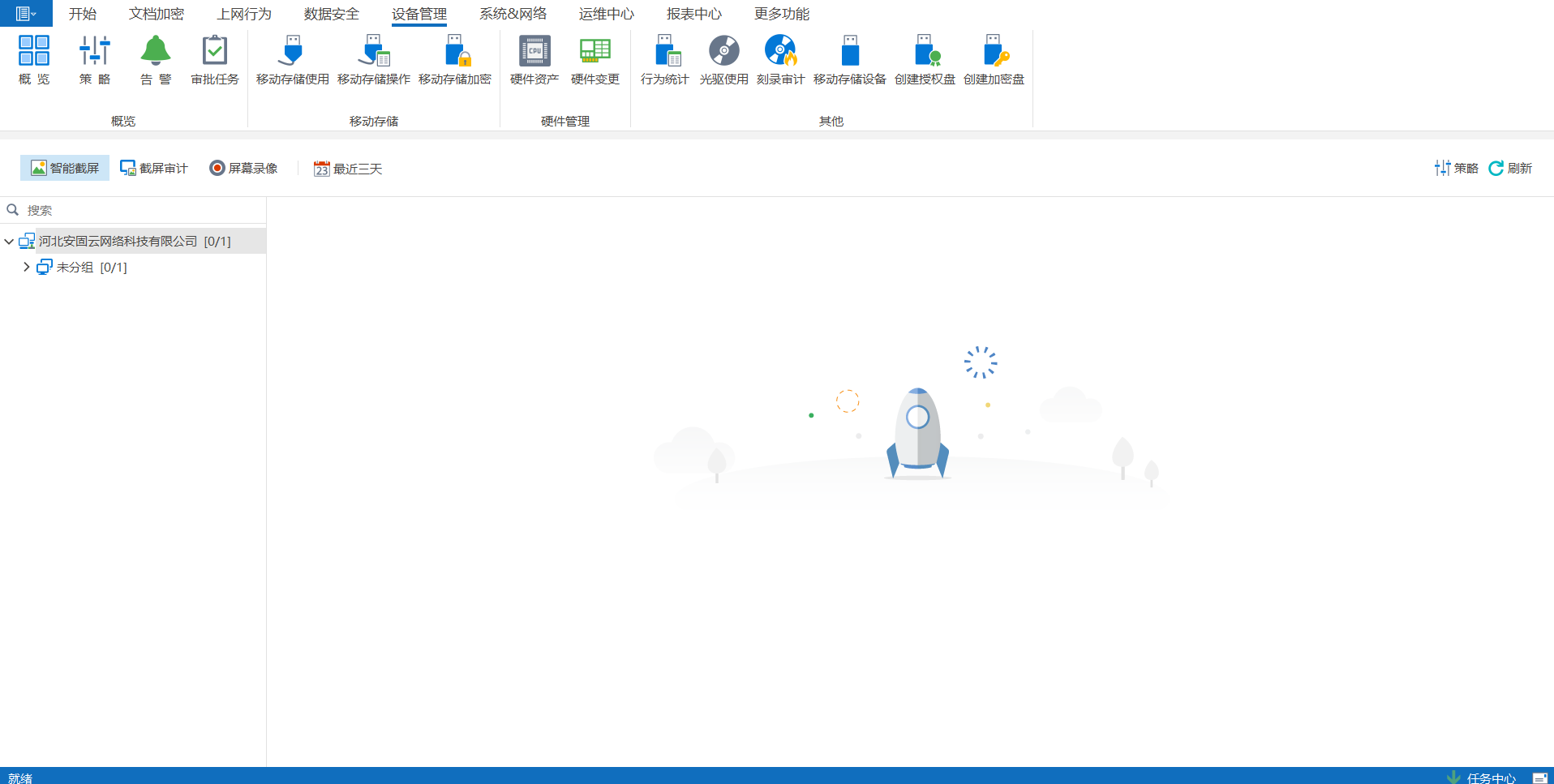Switch to the 上网行为 tab
This screenshot has width=1554, height=784.
pos(244,14)
